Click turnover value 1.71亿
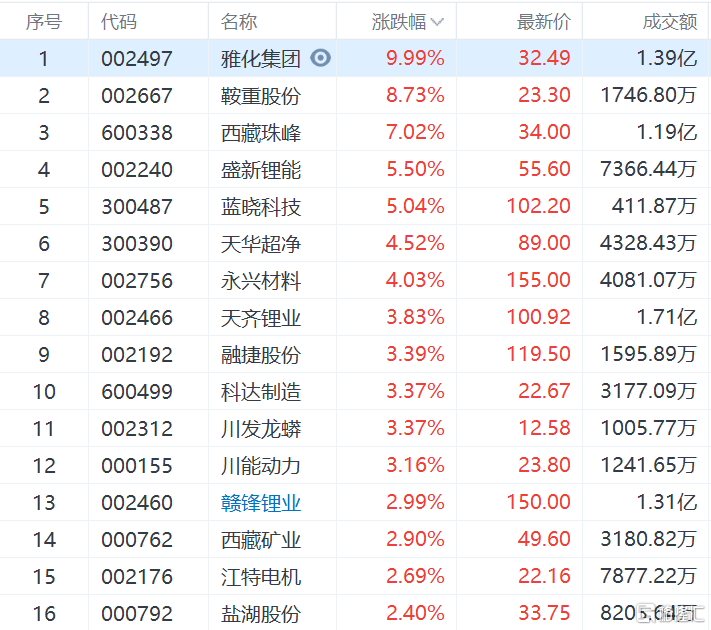 [x=667, y=317]
